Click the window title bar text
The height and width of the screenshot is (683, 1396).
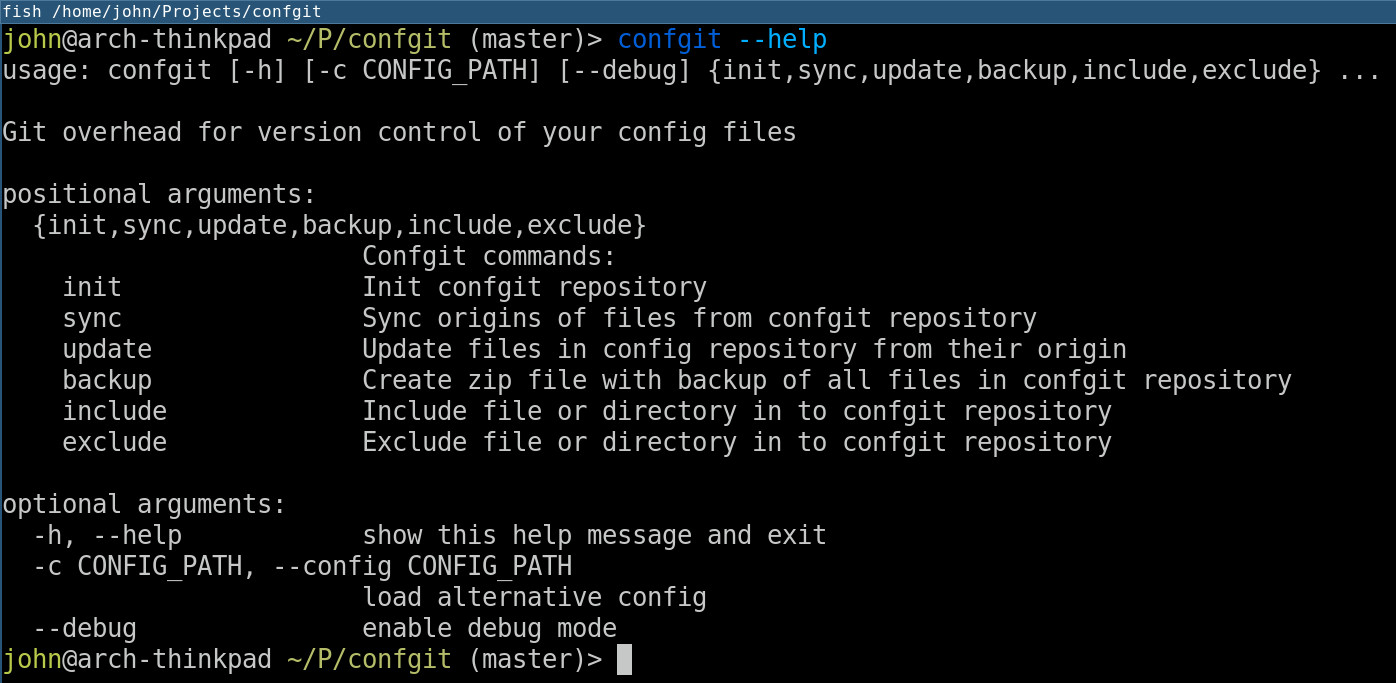[162, 11]
